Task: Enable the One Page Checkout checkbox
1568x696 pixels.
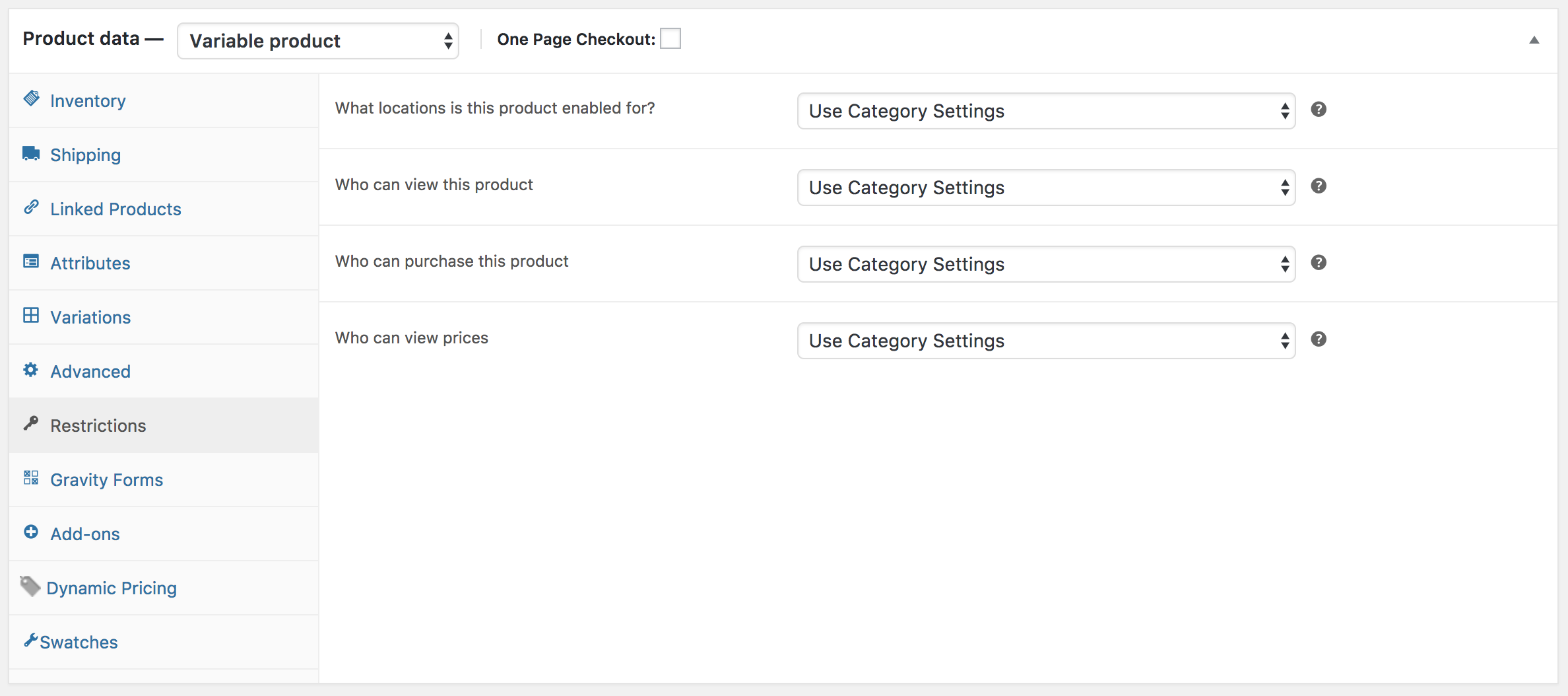Action: pos(670,39)
